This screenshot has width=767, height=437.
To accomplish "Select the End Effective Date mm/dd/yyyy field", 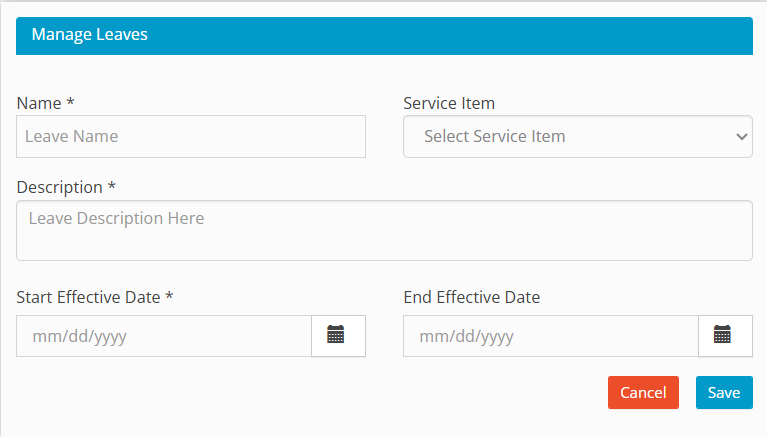I will pyautogui.click(x=550, y=336).
